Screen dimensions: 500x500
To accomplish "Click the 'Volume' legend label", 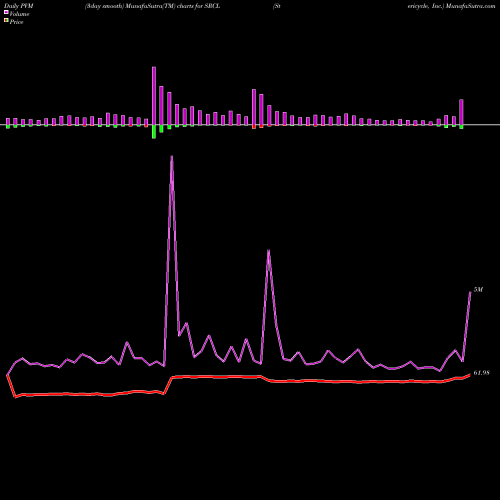I will [19, 14].
